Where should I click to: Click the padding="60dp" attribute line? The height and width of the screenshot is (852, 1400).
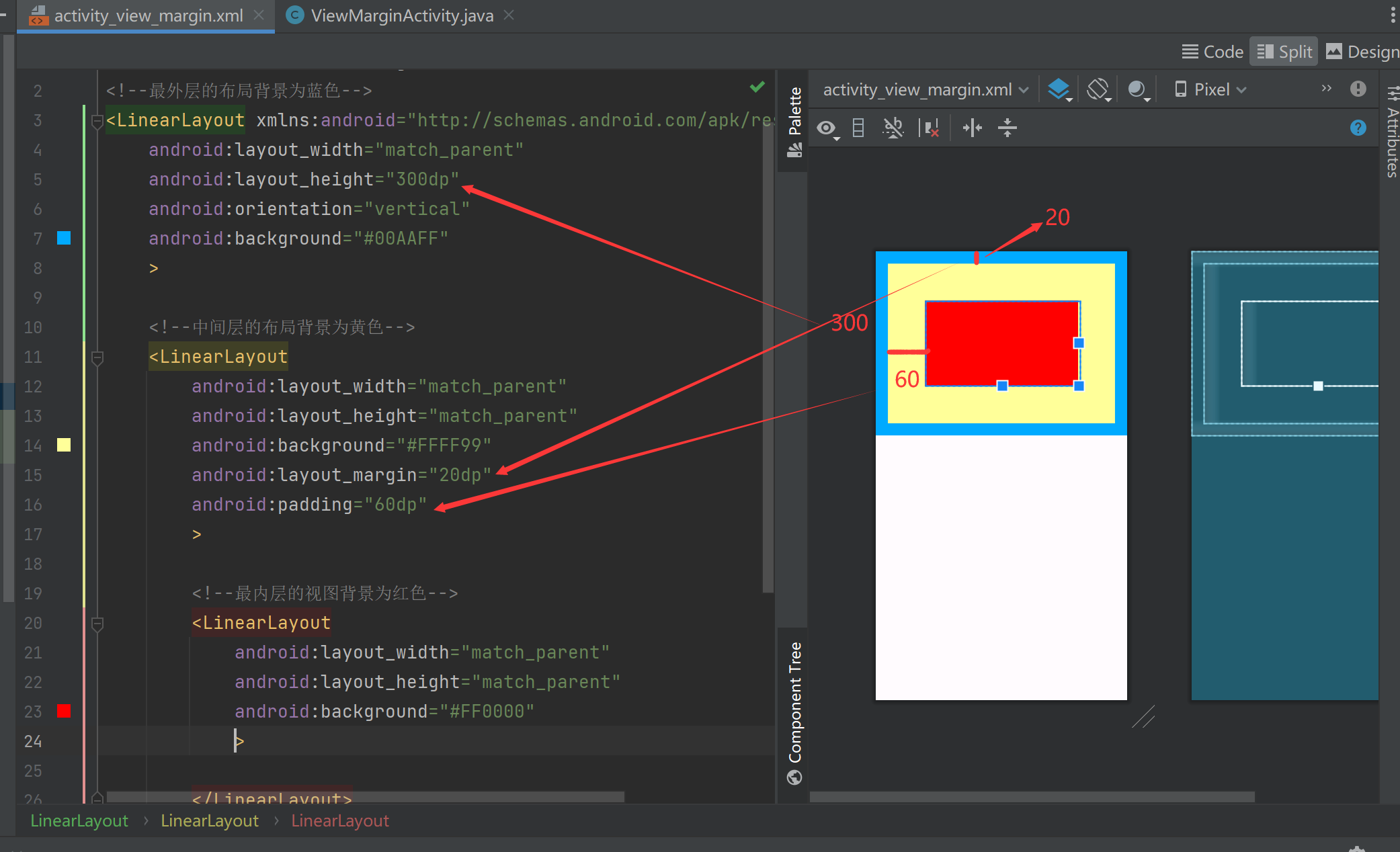[x=309, y=505]
